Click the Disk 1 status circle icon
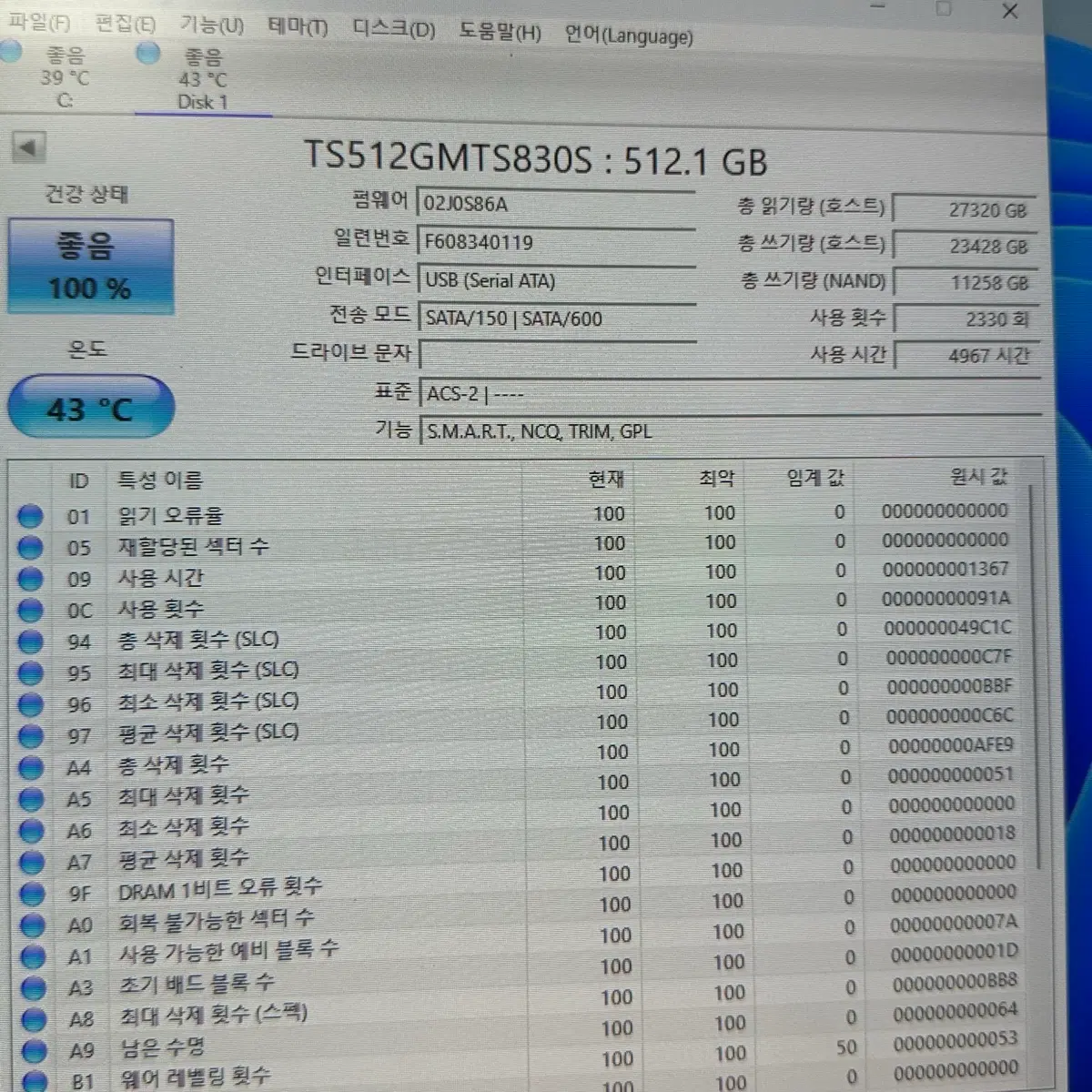 coord(147,54)
